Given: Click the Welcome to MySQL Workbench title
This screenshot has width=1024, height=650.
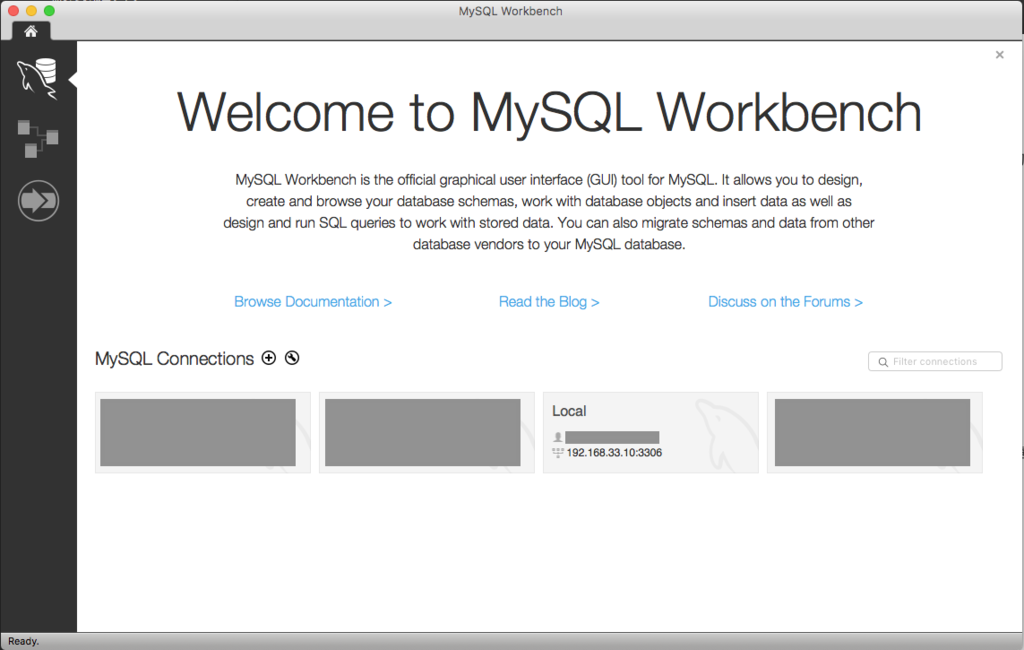Looking at the screenshot, I should (x=549, y=113).
